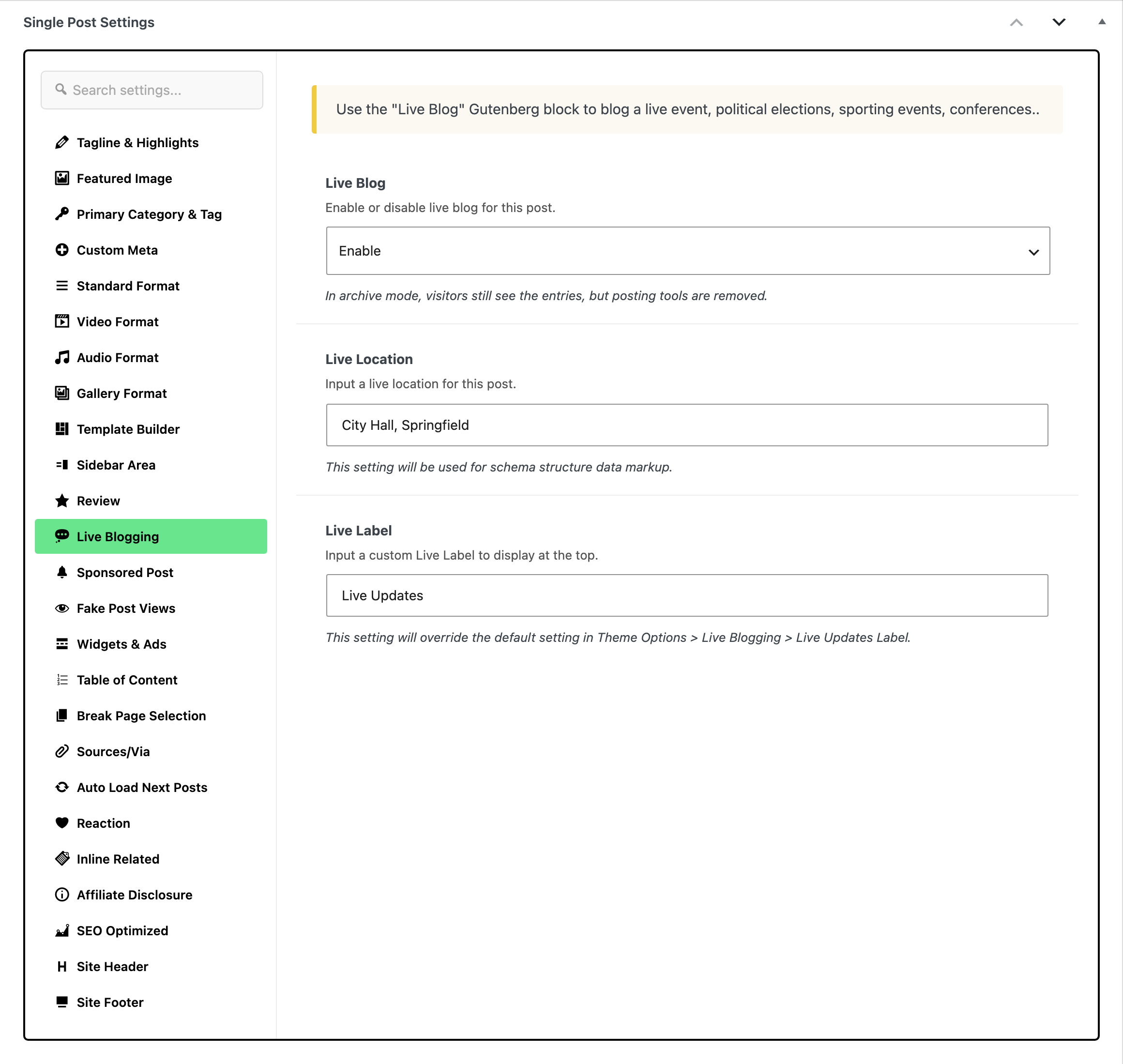Click the Live Location text field
Image resolution: width=1123 pixels, height=1064 pixels.
687,425
